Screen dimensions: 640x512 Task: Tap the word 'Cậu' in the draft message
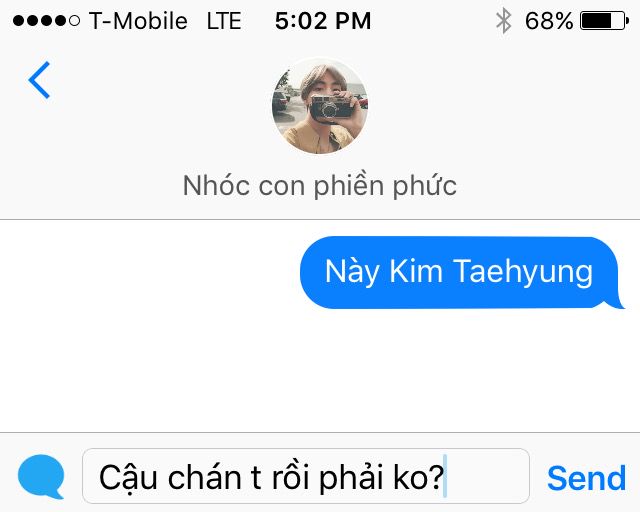129,478
